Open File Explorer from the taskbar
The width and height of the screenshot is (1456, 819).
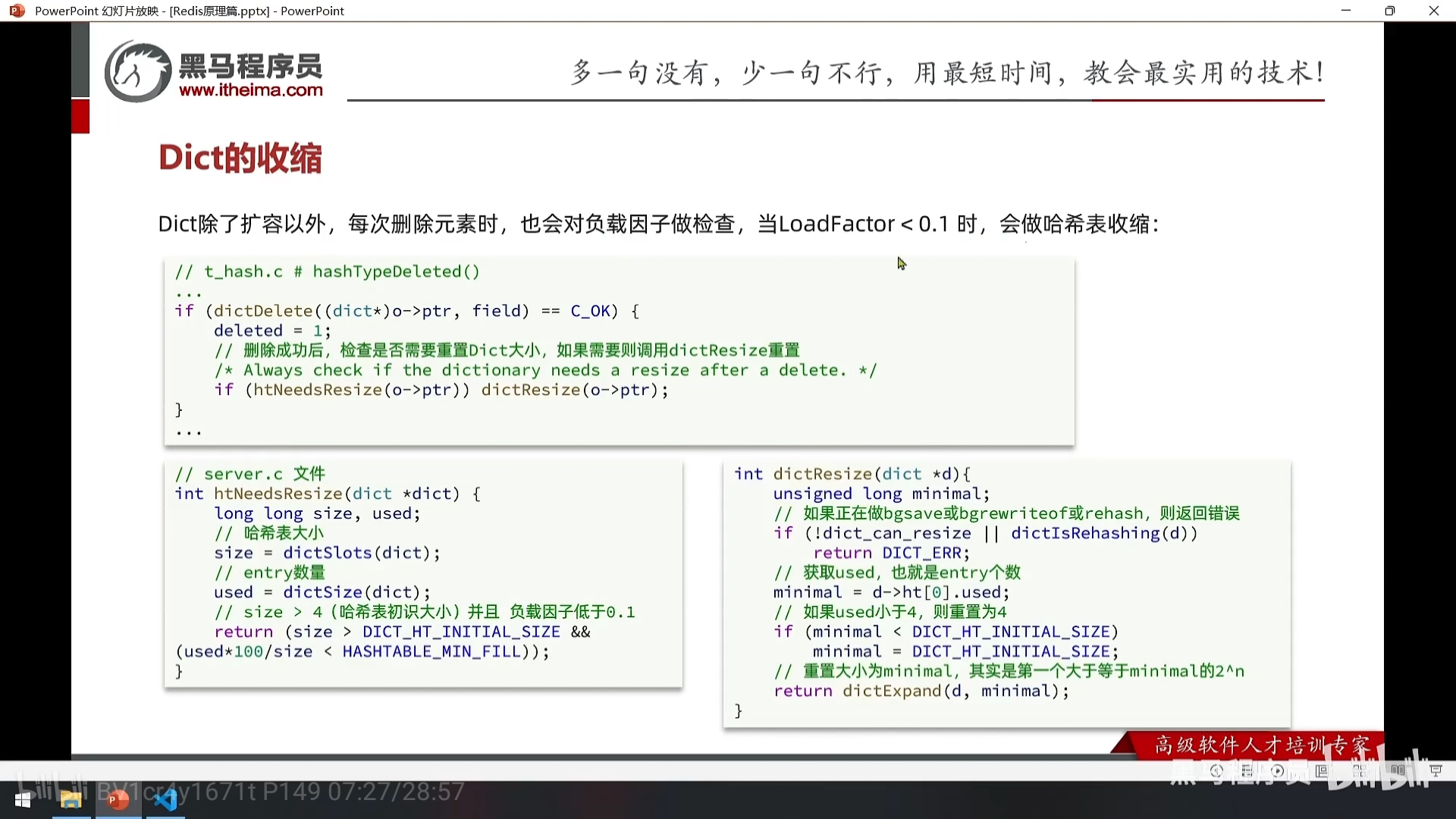[x=71, y=799]
